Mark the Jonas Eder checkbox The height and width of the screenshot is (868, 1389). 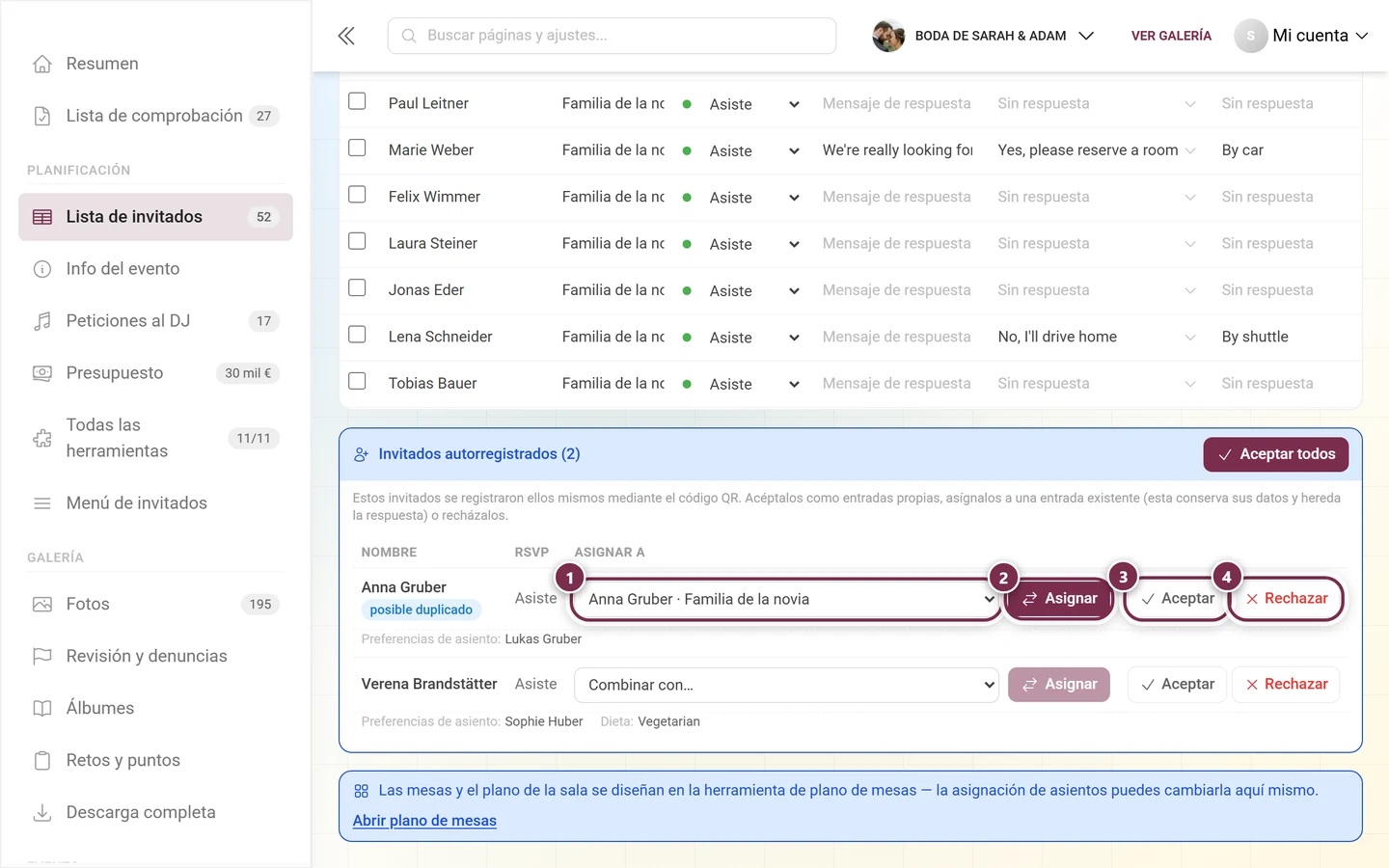[x=357, y=287]
